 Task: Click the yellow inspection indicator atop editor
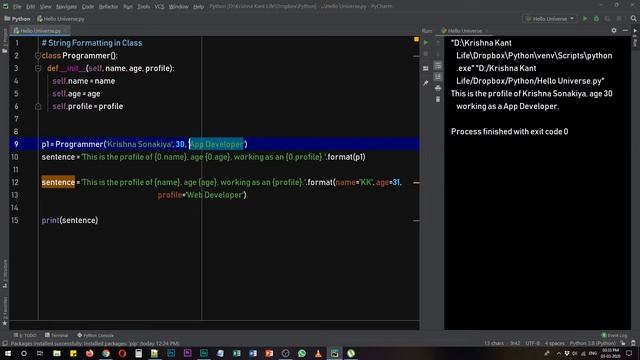pyautogui.click(x=416, y=40)
